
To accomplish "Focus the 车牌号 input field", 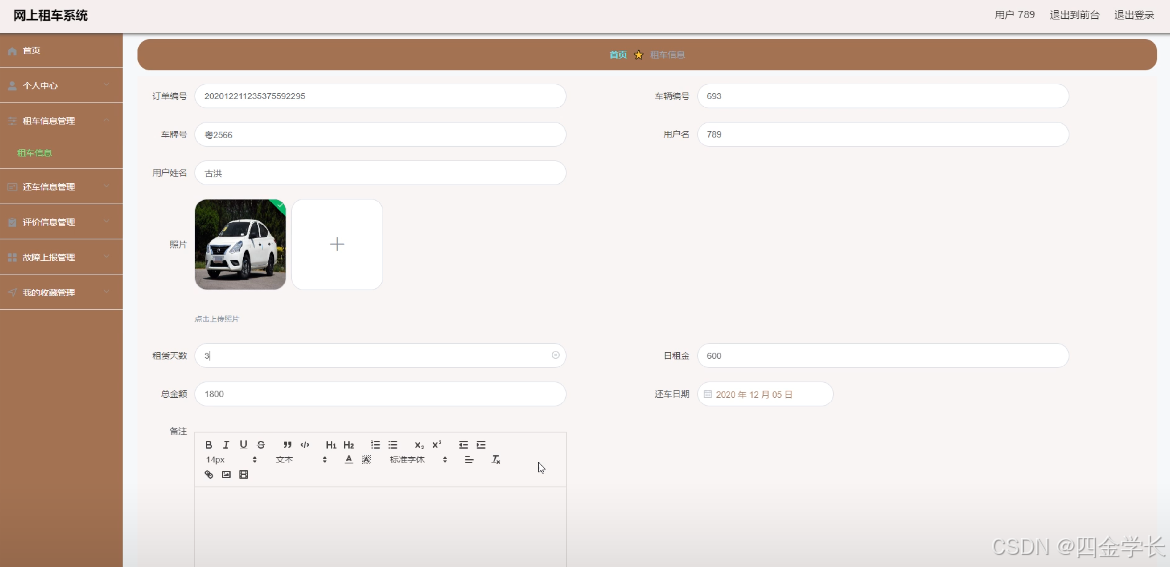I will click(x=381, y=134).
